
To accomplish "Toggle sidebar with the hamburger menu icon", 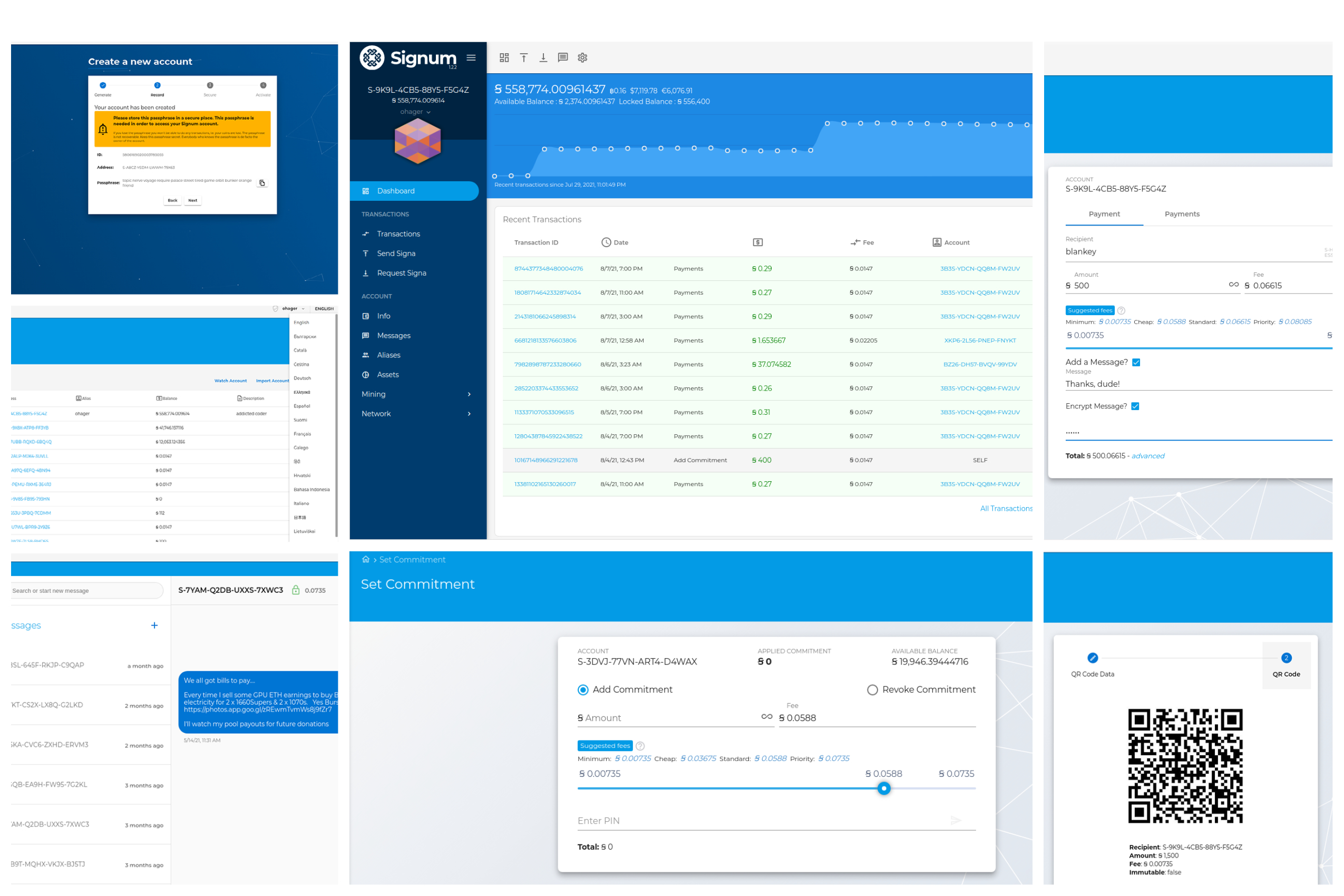I will click(471, 58).
